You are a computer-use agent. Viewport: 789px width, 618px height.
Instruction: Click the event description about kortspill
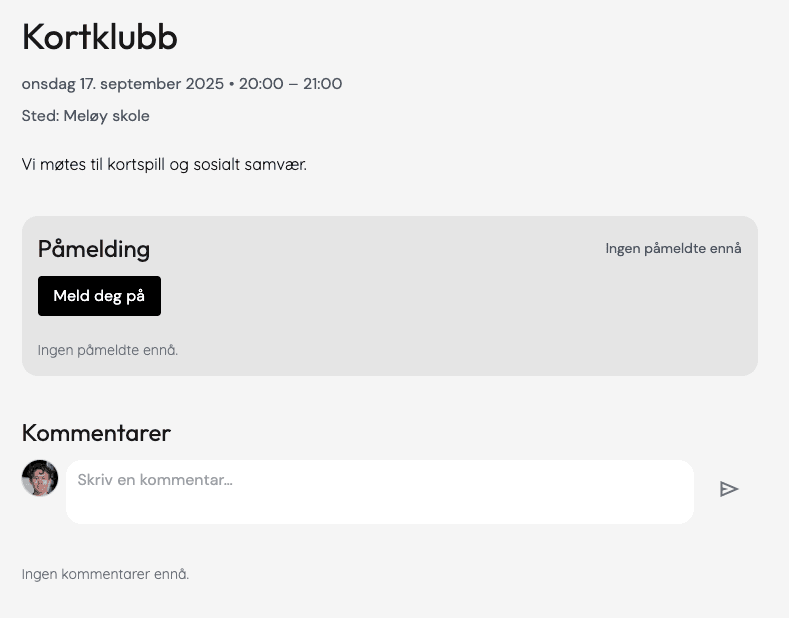pyautogui.click(x=164, y=164)
